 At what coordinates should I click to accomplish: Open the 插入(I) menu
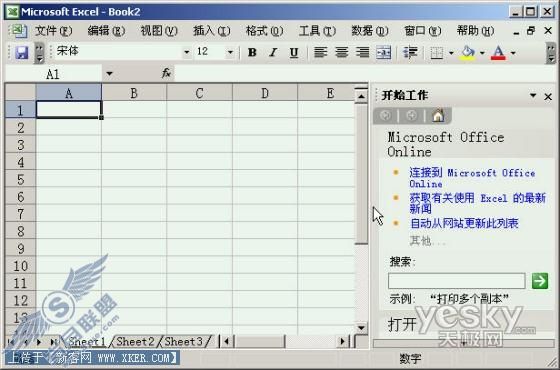[x=212, y=31]
